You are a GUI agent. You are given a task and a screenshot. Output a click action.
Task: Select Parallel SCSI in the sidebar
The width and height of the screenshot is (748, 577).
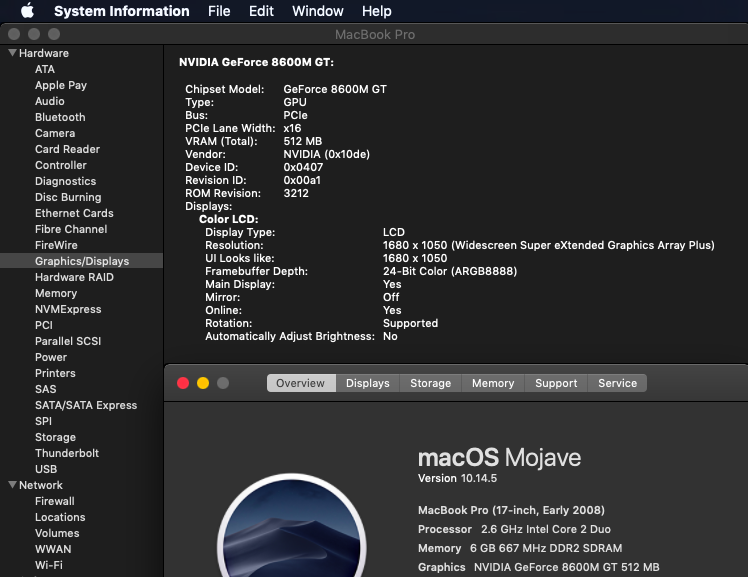68,341
